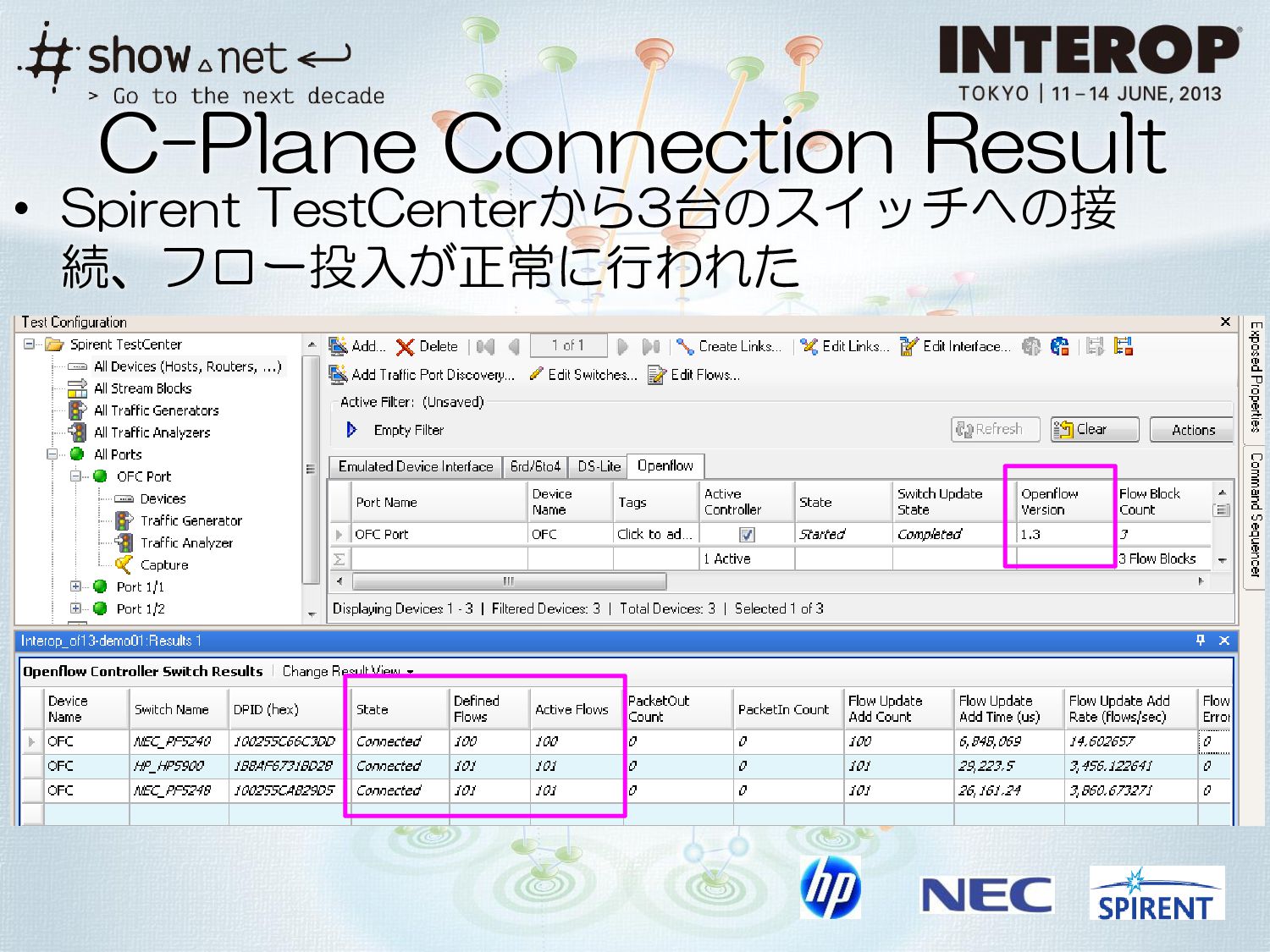
Task: Click the DPID (hex) column header
Action: (x=288, y=709)
